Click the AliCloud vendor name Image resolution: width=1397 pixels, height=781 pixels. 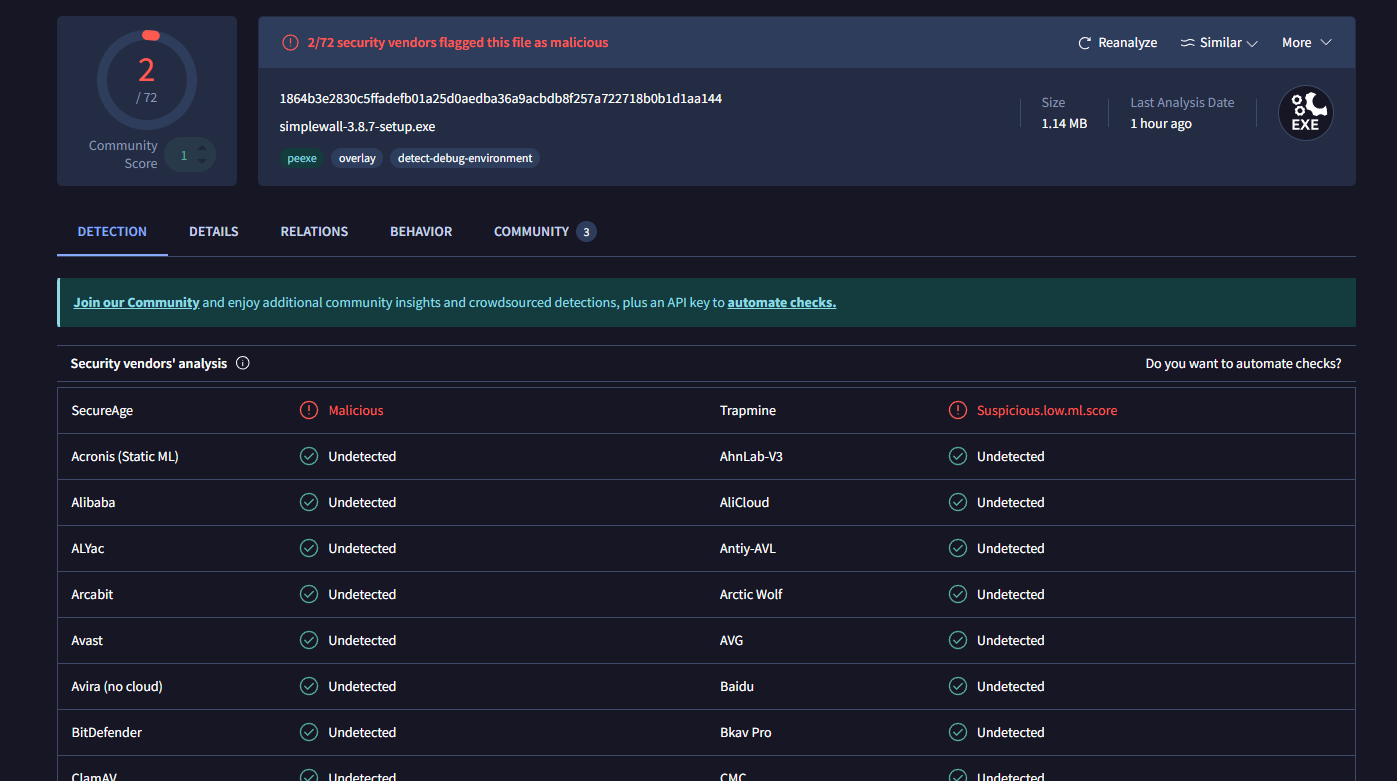pyautogui.click(x=745, y=502)
